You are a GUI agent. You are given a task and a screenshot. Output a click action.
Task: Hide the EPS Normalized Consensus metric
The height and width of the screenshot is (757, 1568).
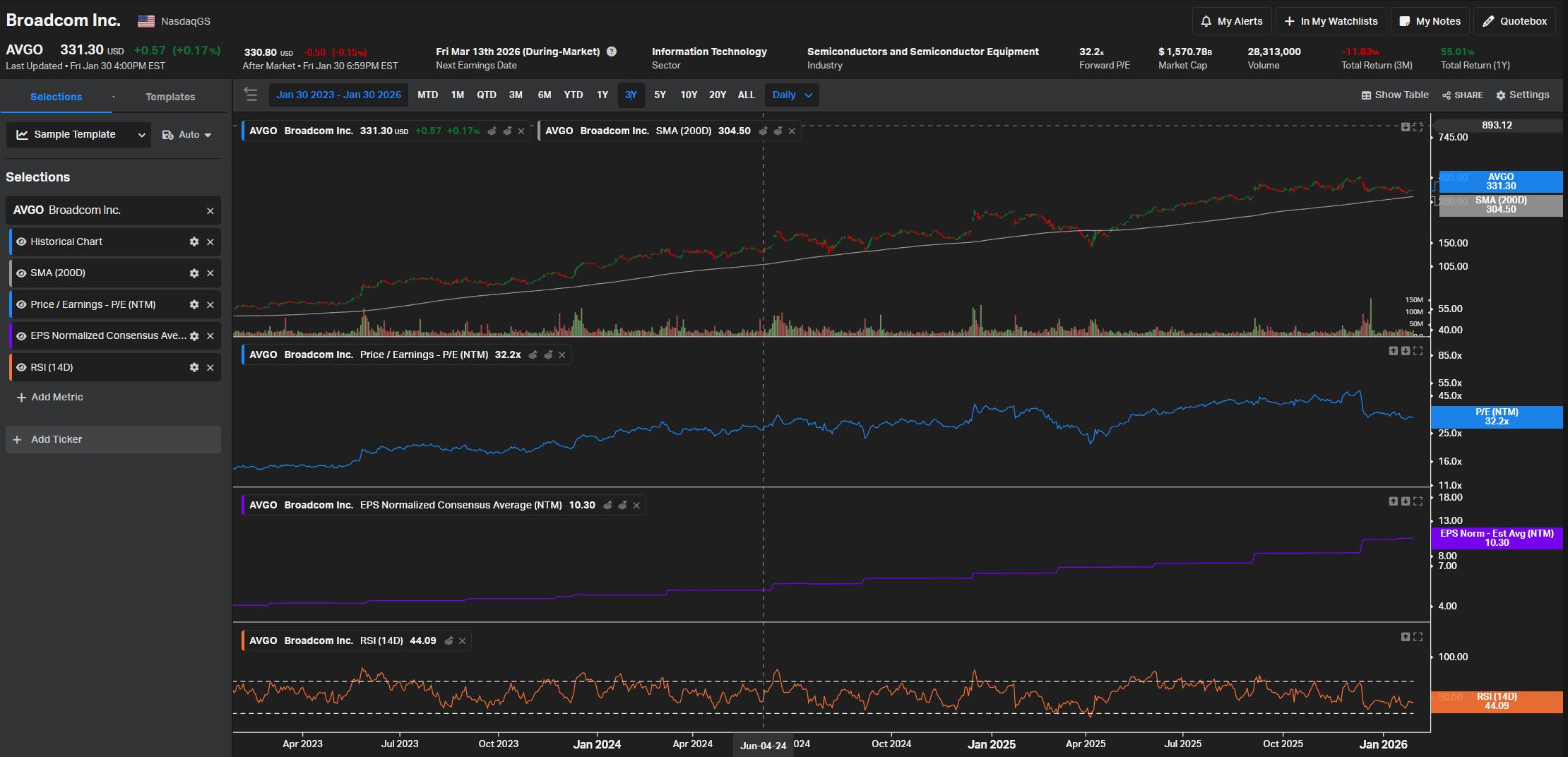pyautogui.click(x=21, y=336)
